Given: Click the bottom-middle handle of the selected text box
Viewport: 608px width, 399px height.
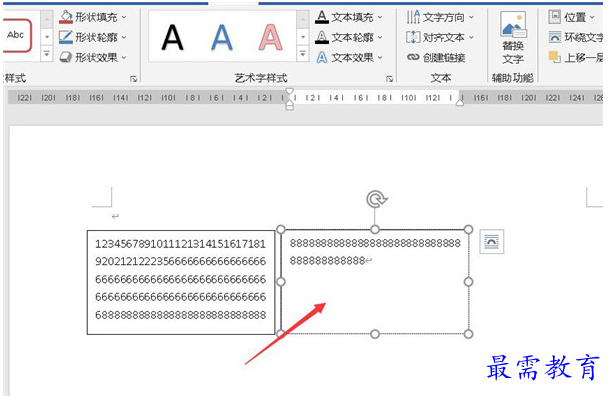Looking at the screenshot, I should (x=375, y=334).
